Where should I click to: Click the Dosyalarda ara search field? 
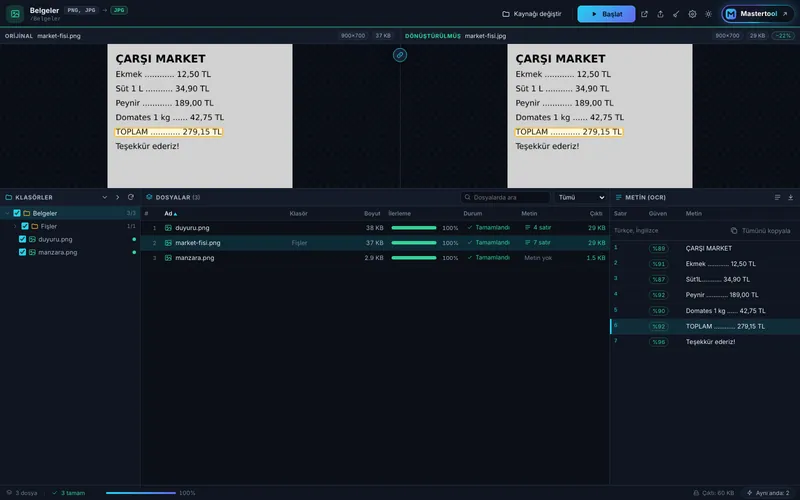505,197
